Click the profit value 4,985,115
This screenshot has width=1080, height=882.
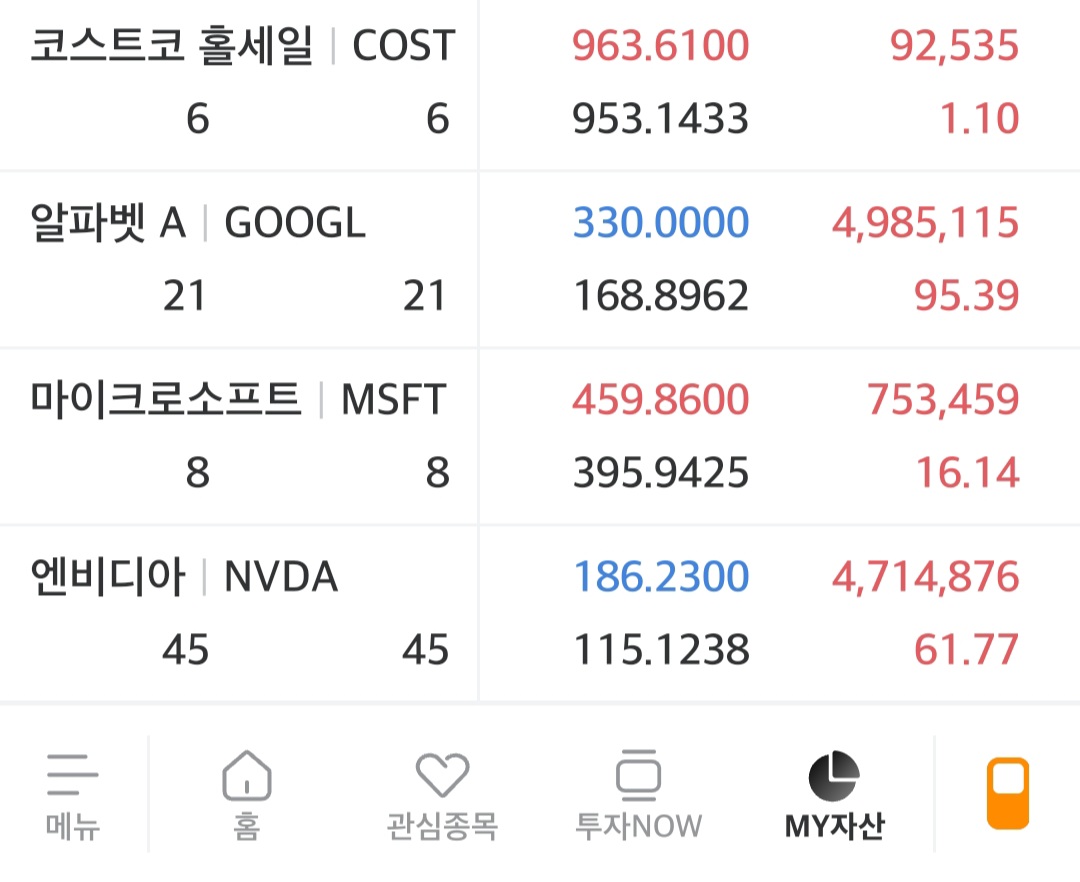pos(925,223)
